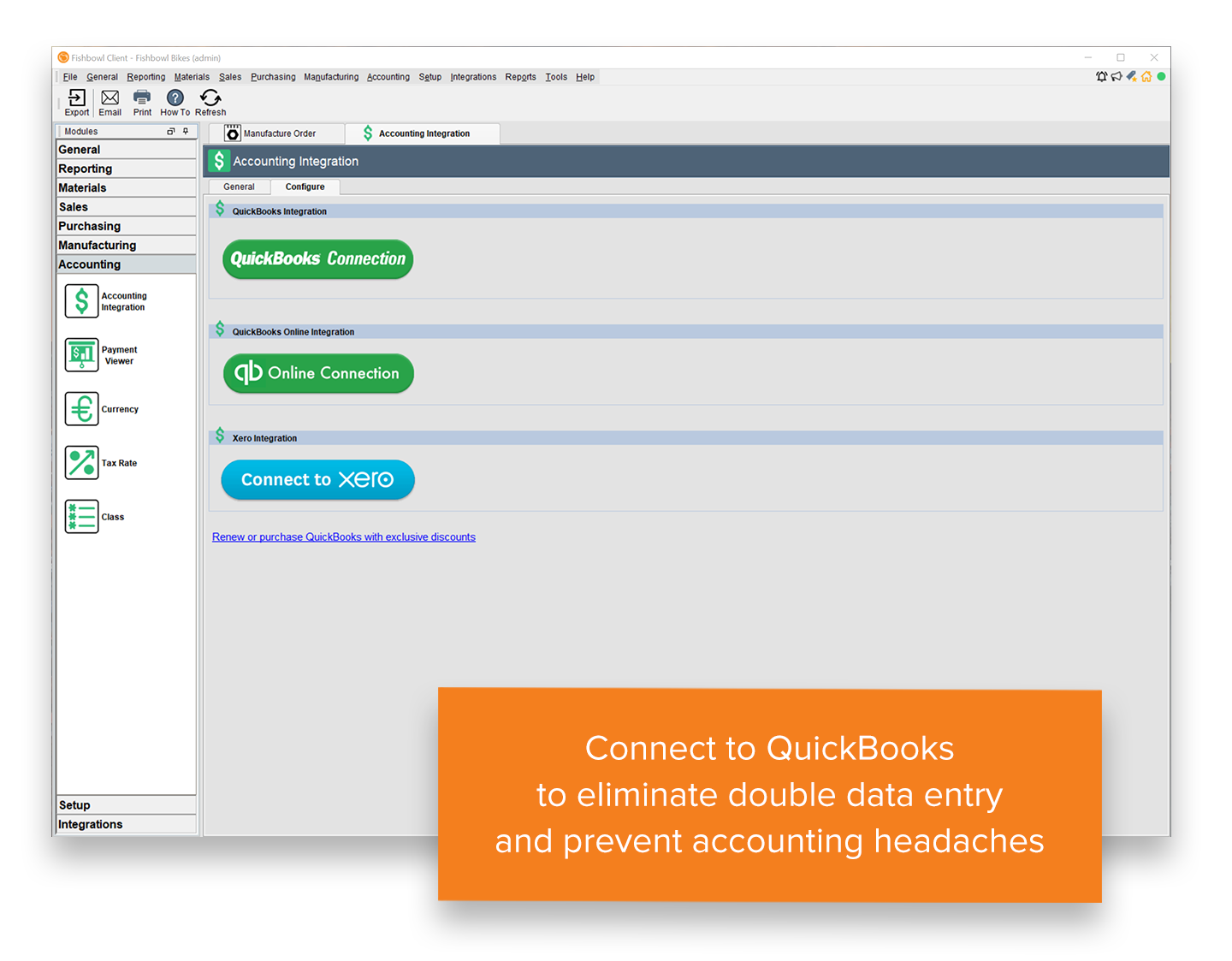Screen dimensions: 1232x961
Task: Collapse the Accounting module group
Action: click(x=127, y=264)
